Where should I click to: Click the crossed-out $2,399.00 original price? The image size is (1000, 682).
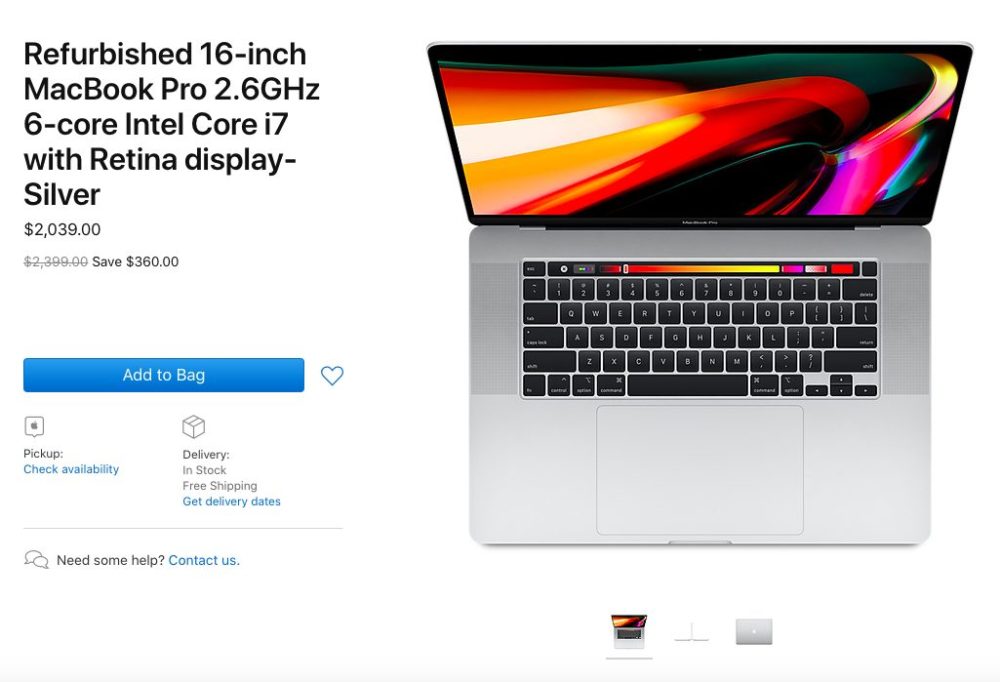(55, 262)
